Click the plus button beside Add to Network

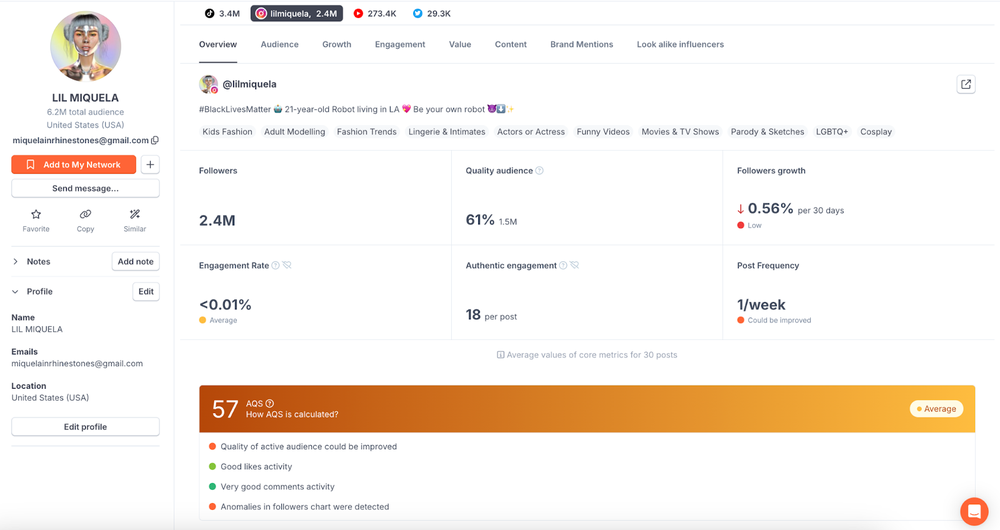pos(150,165)
